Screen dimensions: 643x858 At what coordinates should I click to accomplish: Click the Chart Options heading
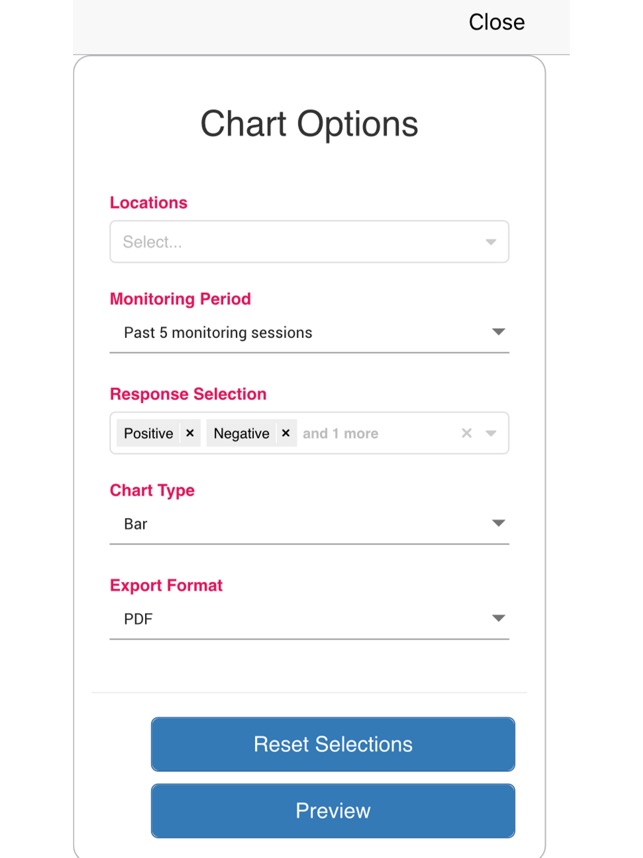(309, 124)
